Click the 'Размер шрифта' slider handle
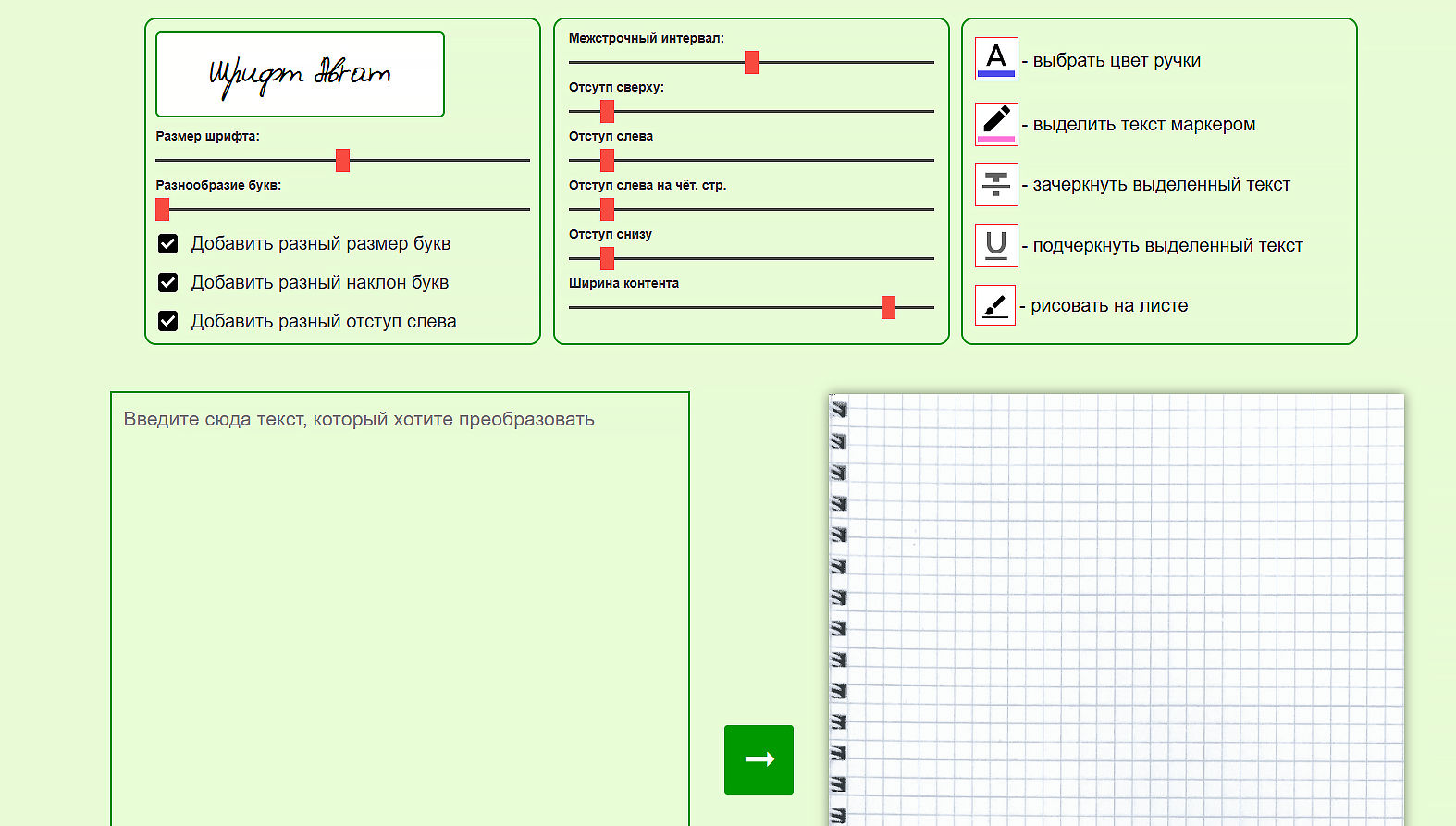The image size is (1456, 826). (342, 161)
